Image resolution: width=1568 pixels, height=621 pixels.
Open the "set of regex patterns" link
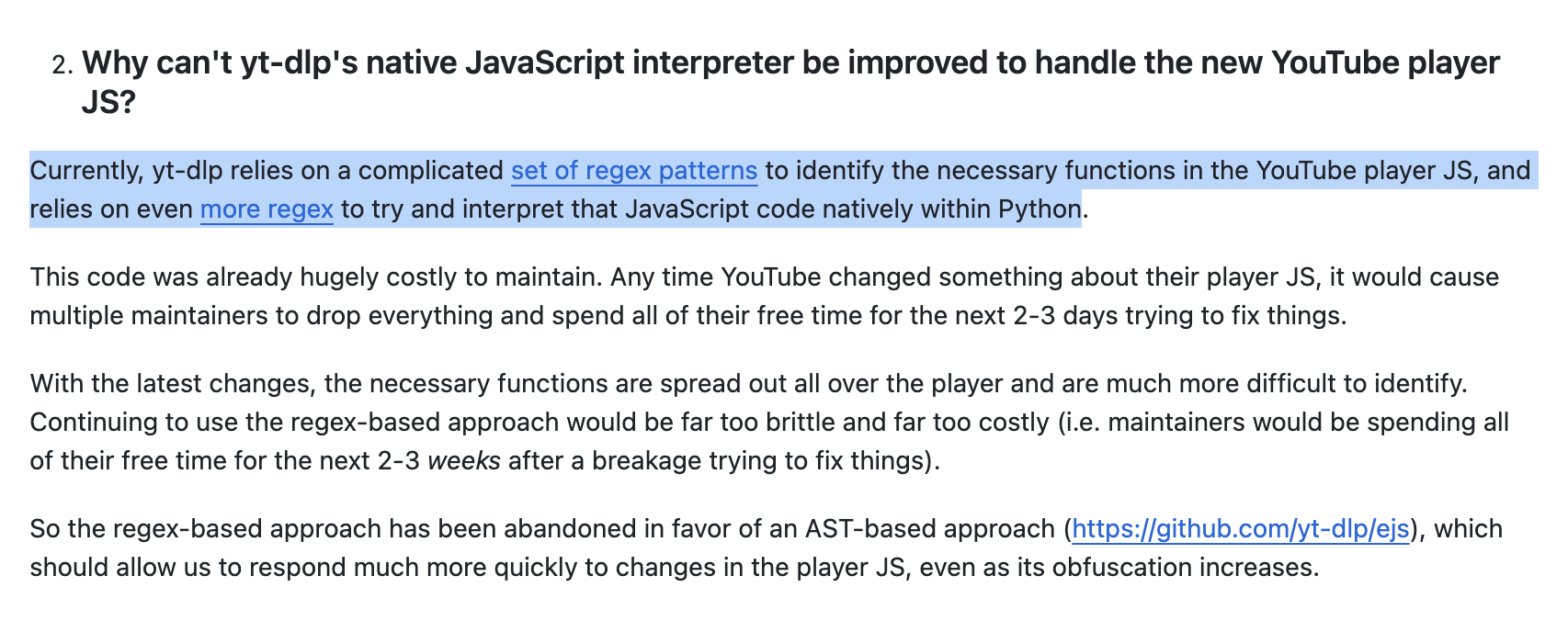coord(633,171)
